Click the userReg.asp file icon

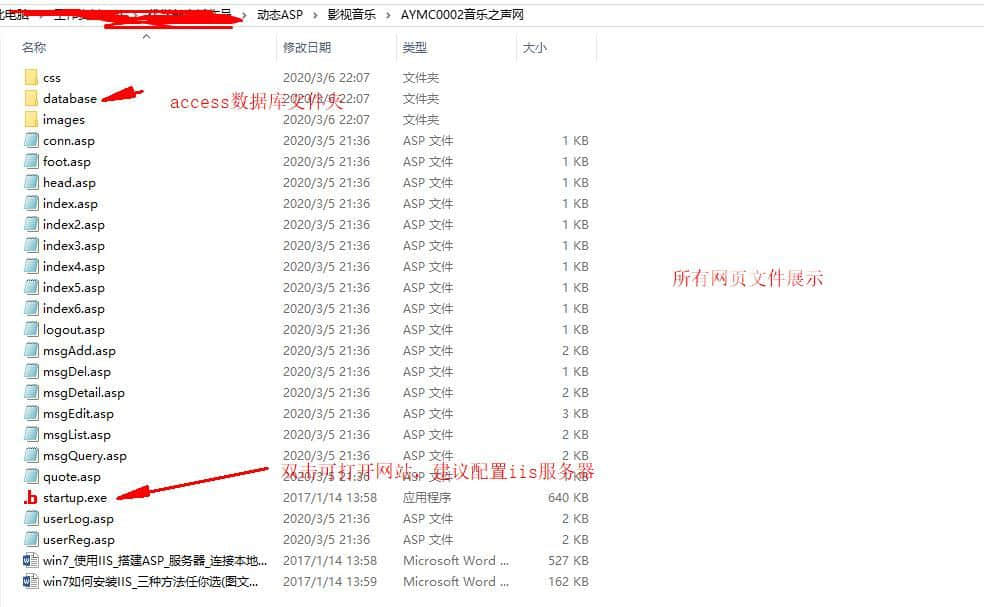pos(31,540)
